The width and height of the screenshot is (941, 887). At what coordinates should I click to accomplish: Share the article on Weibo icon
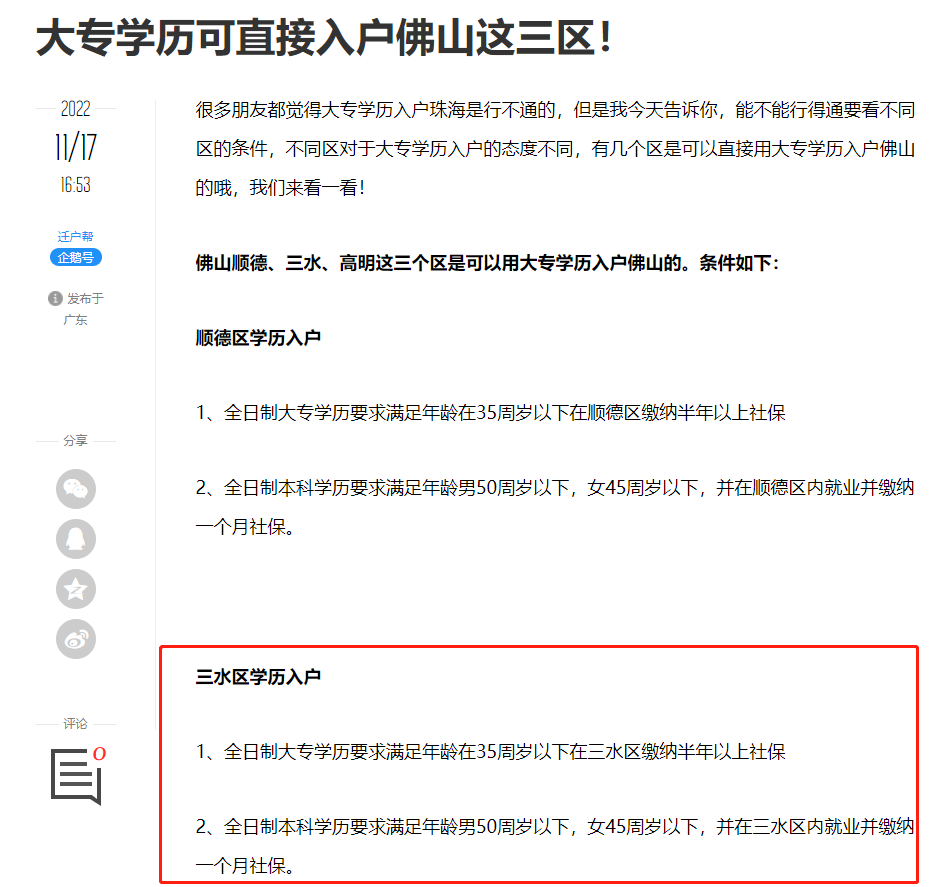click(76, 639)
